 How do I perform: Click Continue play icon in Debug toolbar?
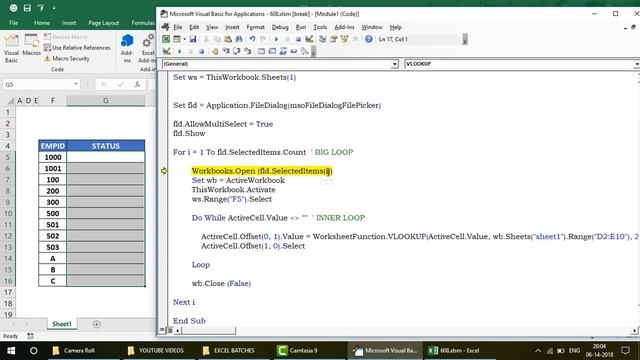(180, 51)
